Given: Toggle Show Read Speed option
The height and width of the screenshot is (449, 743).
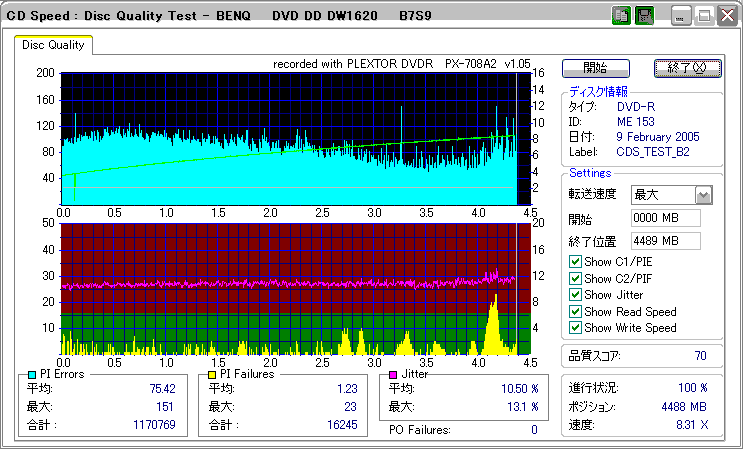Looking at the screenshot, I should click(x=575, y=312).
